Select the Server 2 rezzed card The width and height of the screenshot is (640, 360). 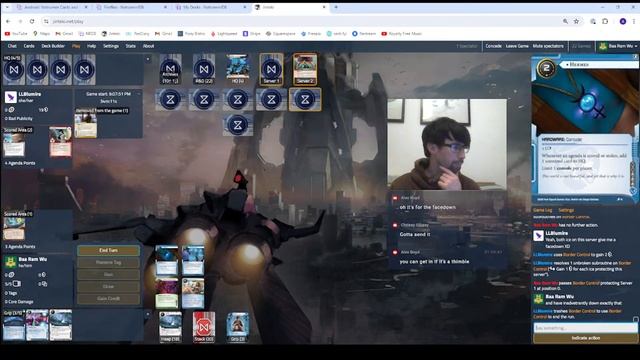(305, 69)
